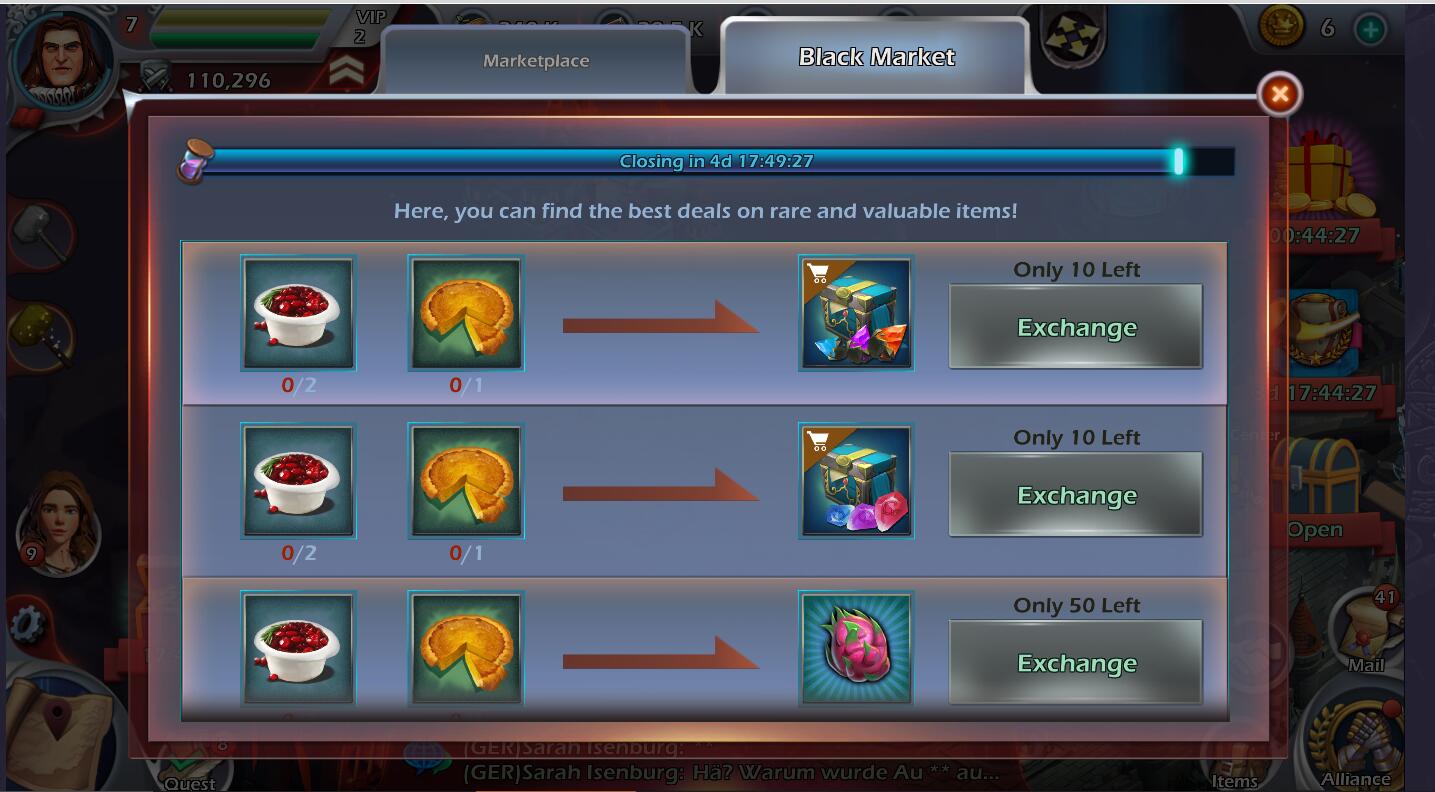Viewport: 1435px width, 792px height.
Task: Open the Mail inbox icon
Action: [1367, 630]
